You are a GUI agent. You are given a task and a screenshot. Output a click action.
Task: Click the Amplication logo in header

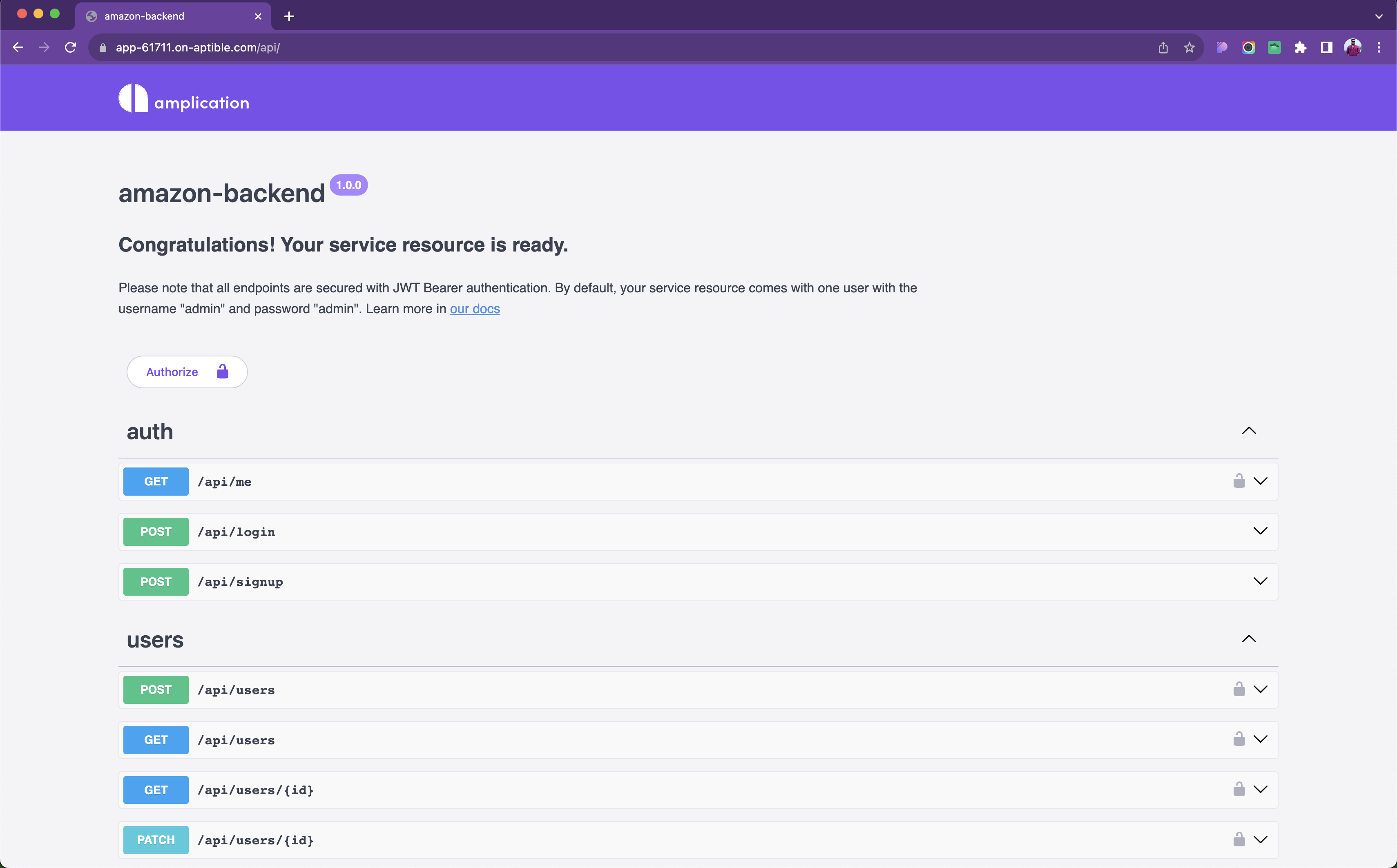184,99
